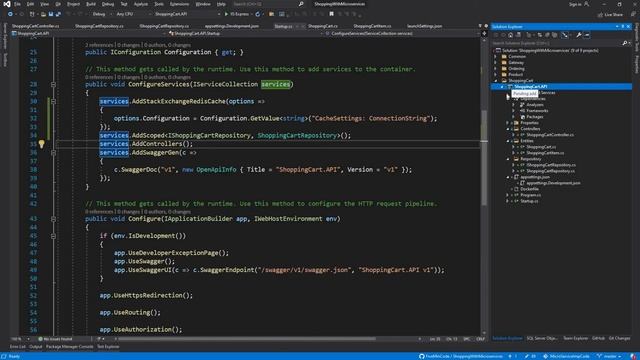Open Error List panel tab
This screenshot has height=360, width=640.
[x=18, y=347]
